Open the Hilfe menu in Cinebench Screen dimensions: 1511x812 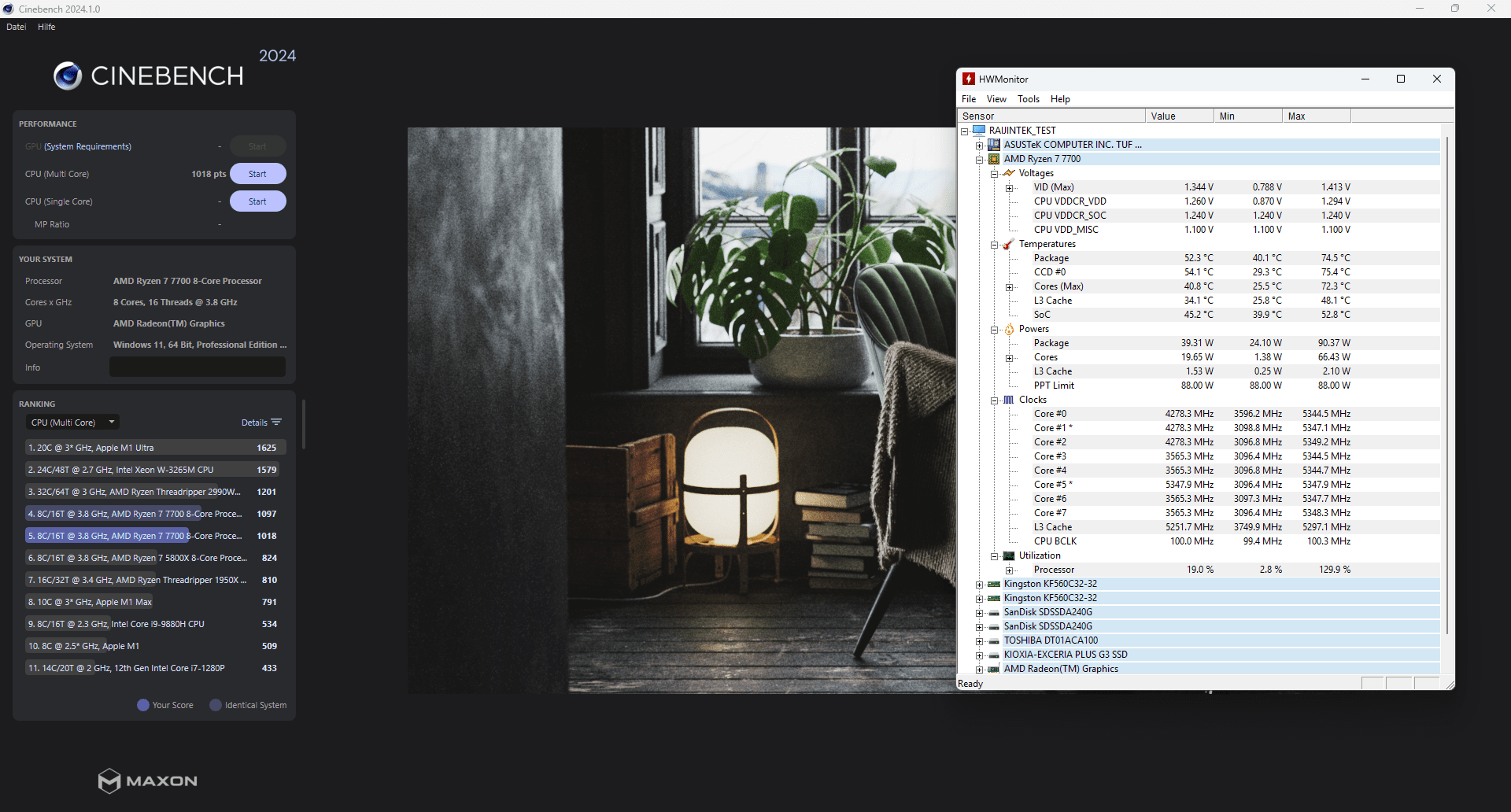46,27
